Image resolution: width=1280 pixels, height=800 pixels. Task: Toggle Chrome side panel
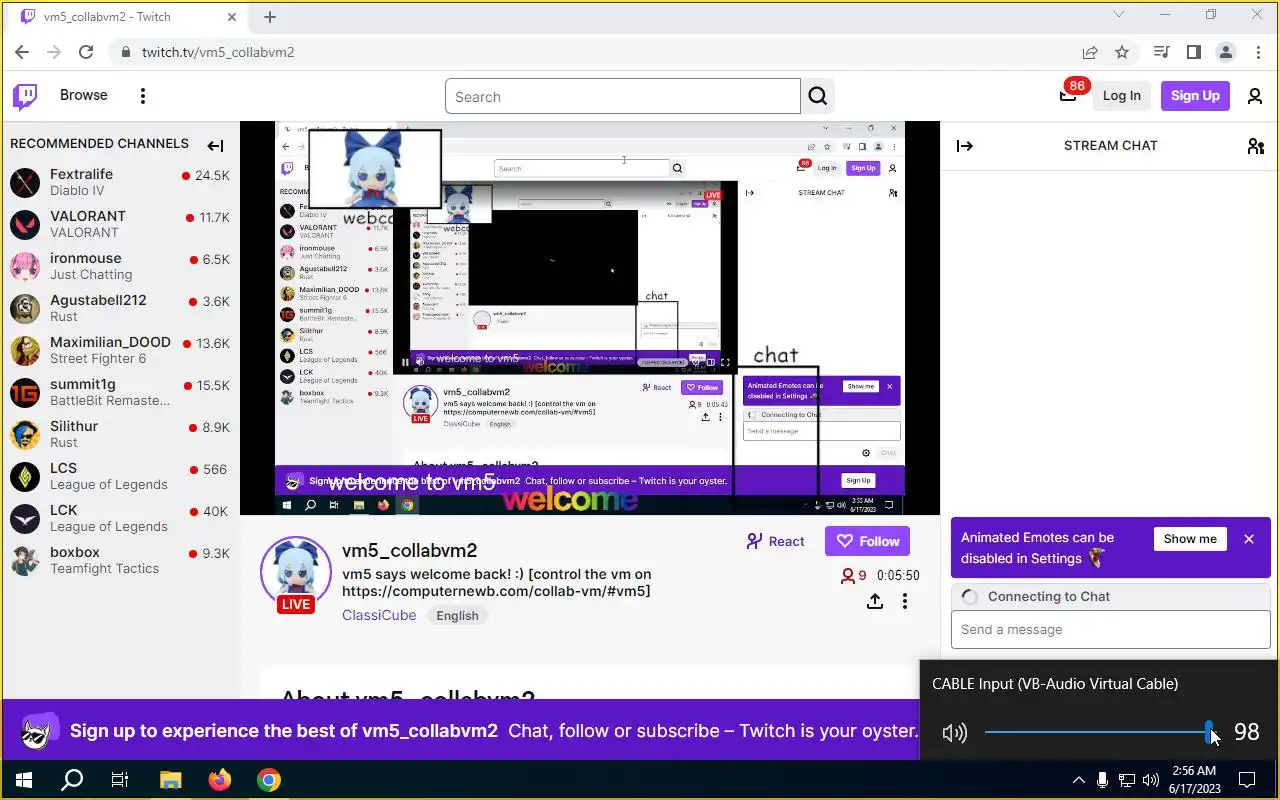click(1194, 52)
